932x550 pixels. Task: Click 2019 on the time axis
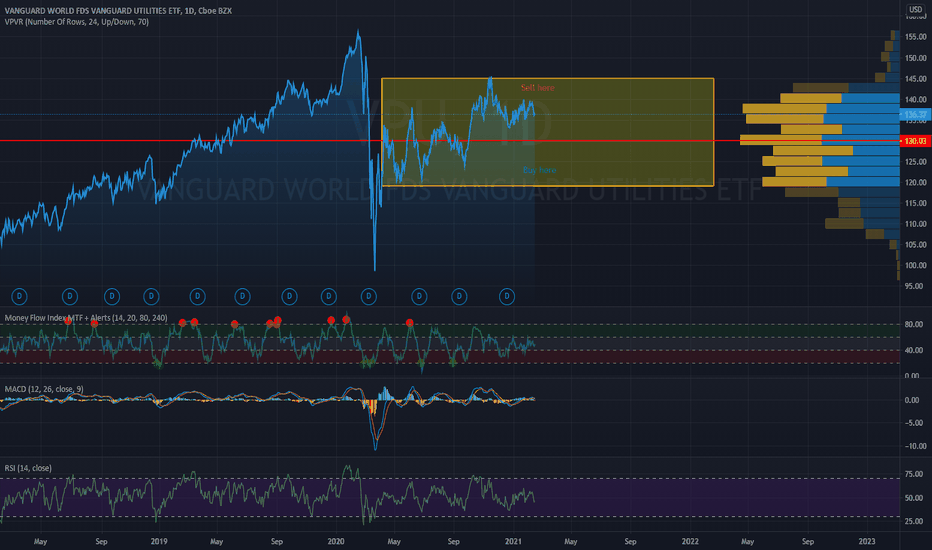tap(159, 542)
